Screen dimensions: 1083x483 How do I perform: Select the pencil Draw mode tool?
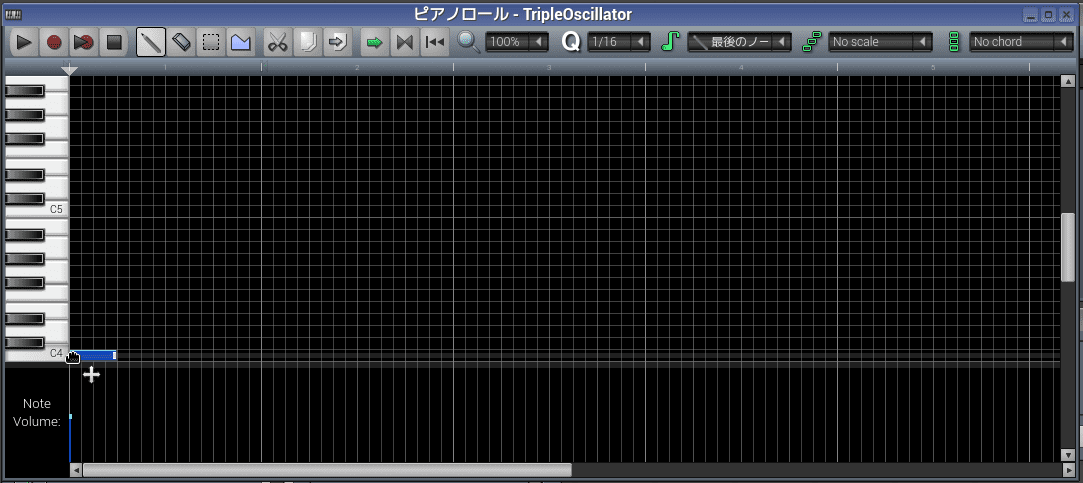click(151, 42)
